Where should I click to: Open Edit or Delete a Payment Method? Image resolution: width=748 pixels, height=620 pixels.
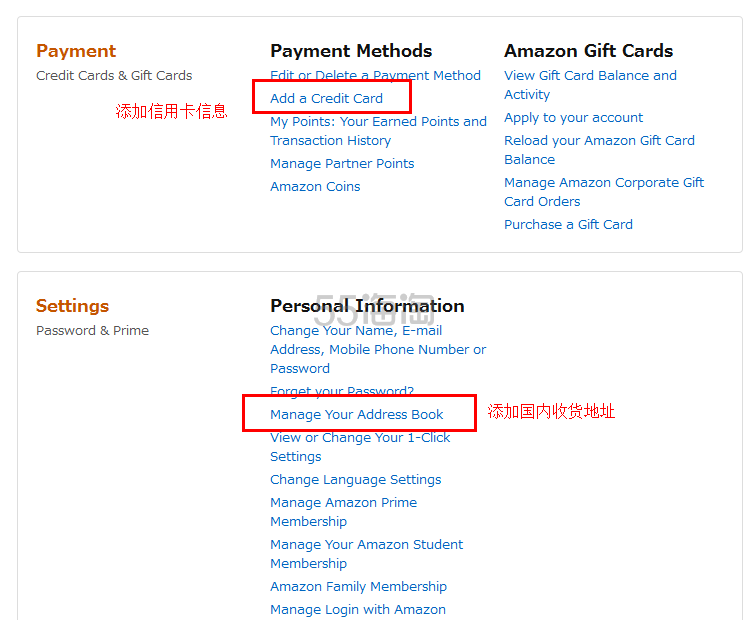tap(375, 76)
